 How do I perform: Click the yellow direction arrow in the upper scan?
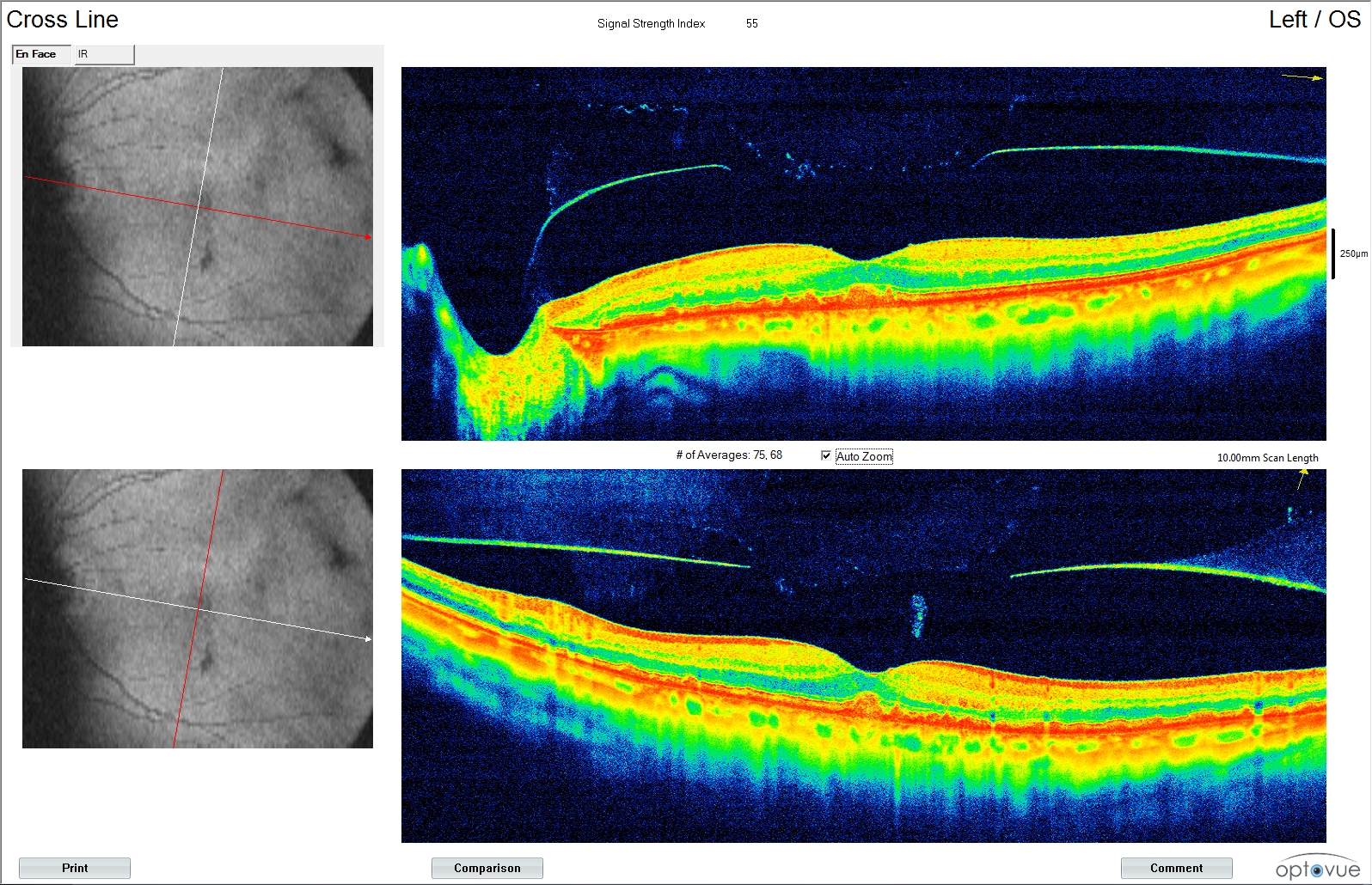[x=1302, y=77]
